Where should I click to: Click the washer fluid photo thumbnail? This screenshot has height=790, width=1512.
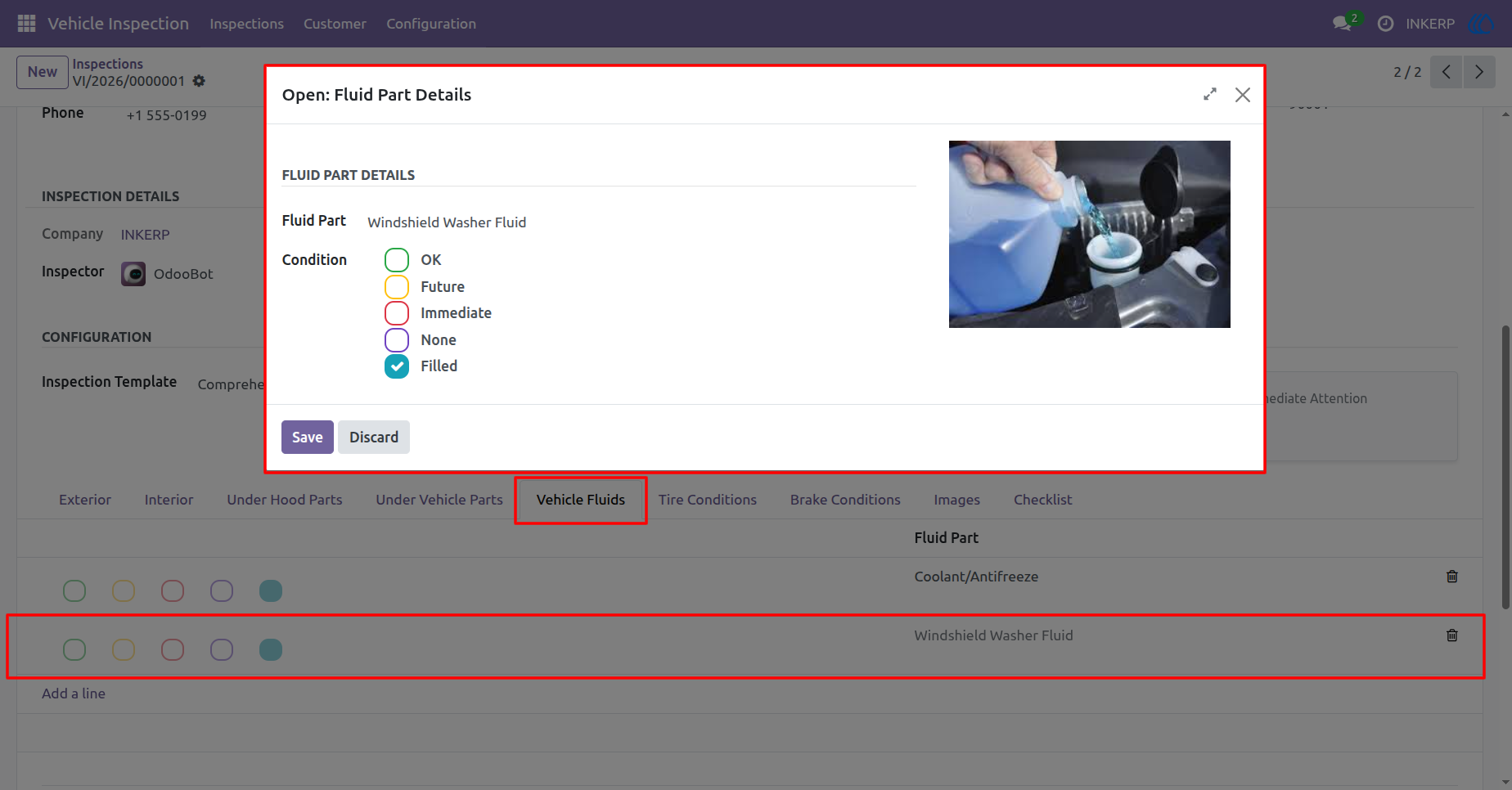(1090, 235)
